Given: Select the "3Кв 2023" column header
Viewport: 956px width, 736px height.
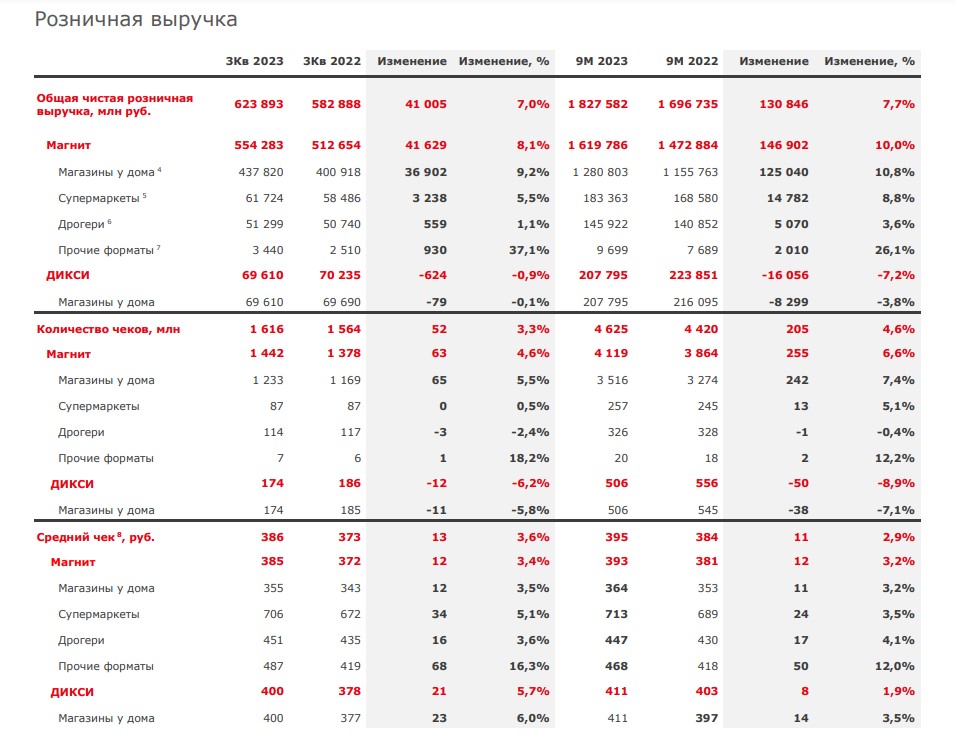Looking at the screenshot, I should point(254,61).
